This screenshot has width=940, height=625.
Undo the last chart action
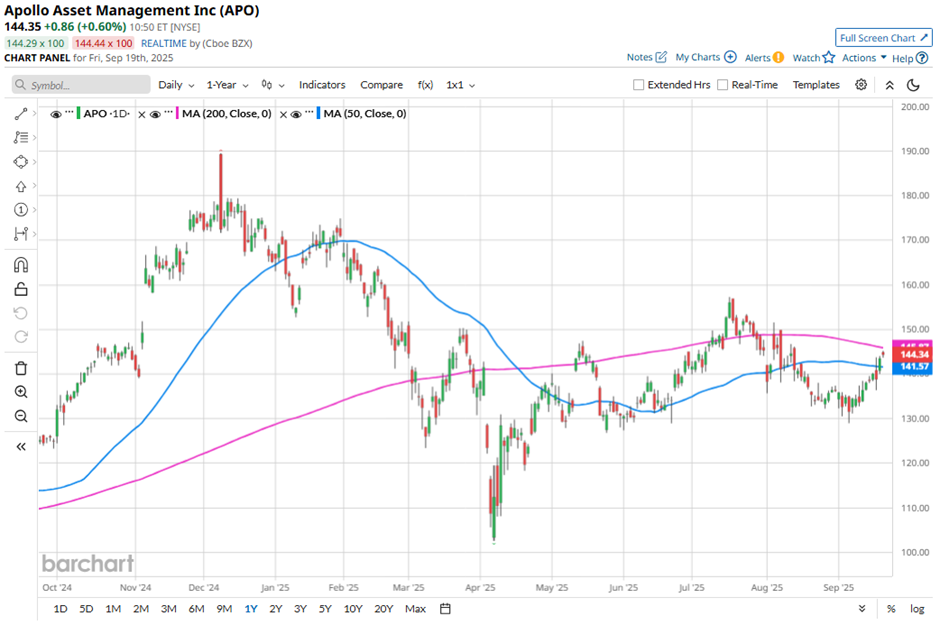(x=21, y=313)
